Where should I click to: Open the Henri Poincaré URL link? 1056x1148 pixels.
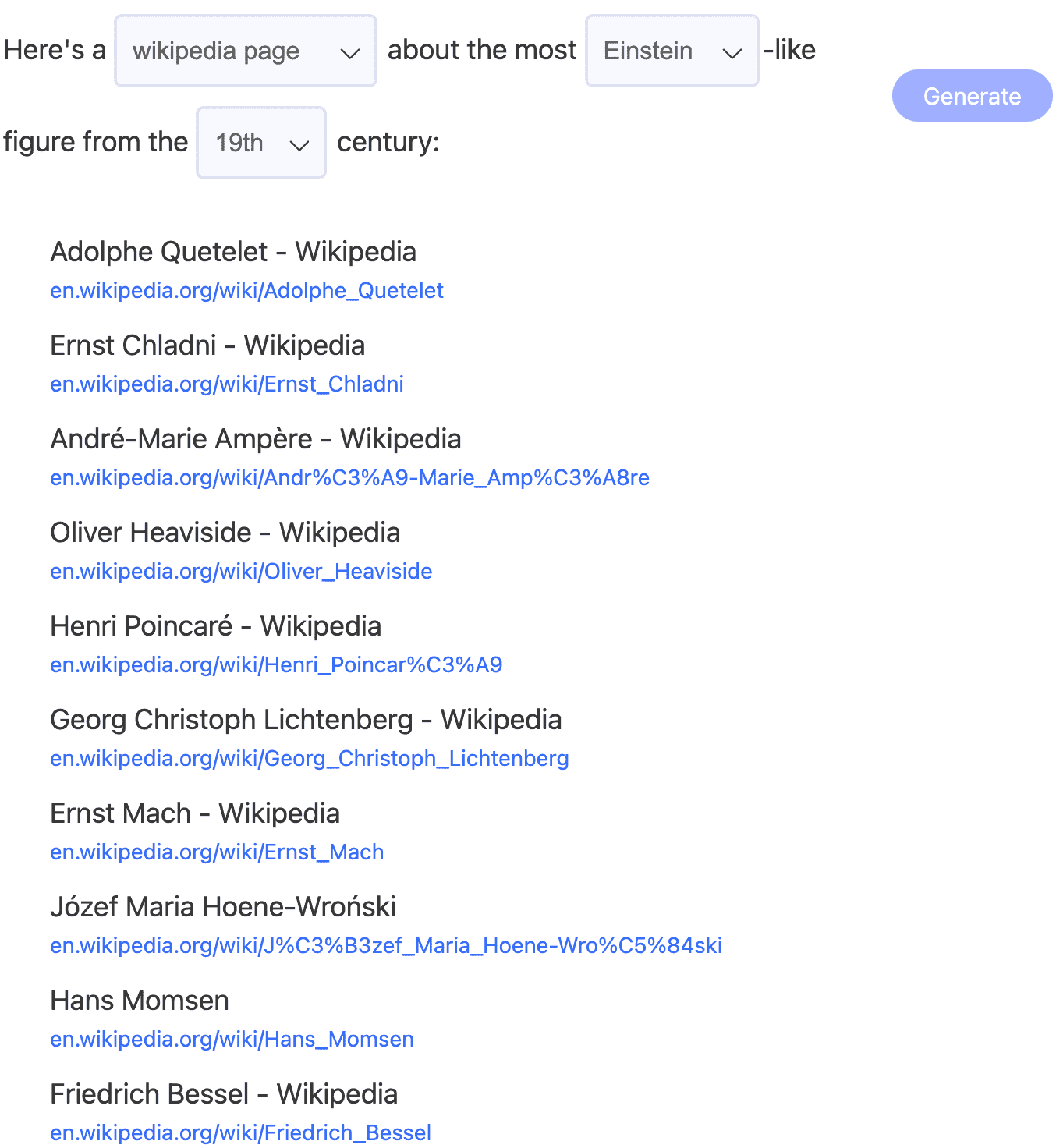[276, 665]
